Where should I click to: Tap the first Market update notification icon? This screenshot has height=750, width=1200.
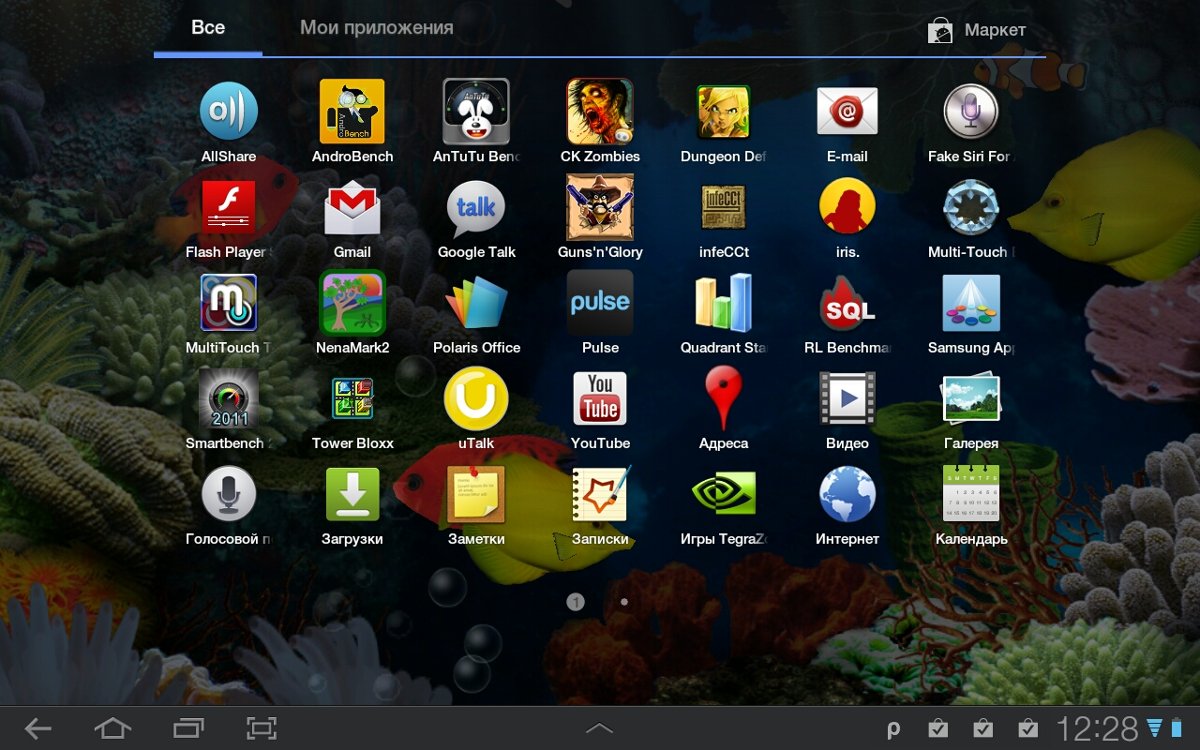(x=937, y=729)
